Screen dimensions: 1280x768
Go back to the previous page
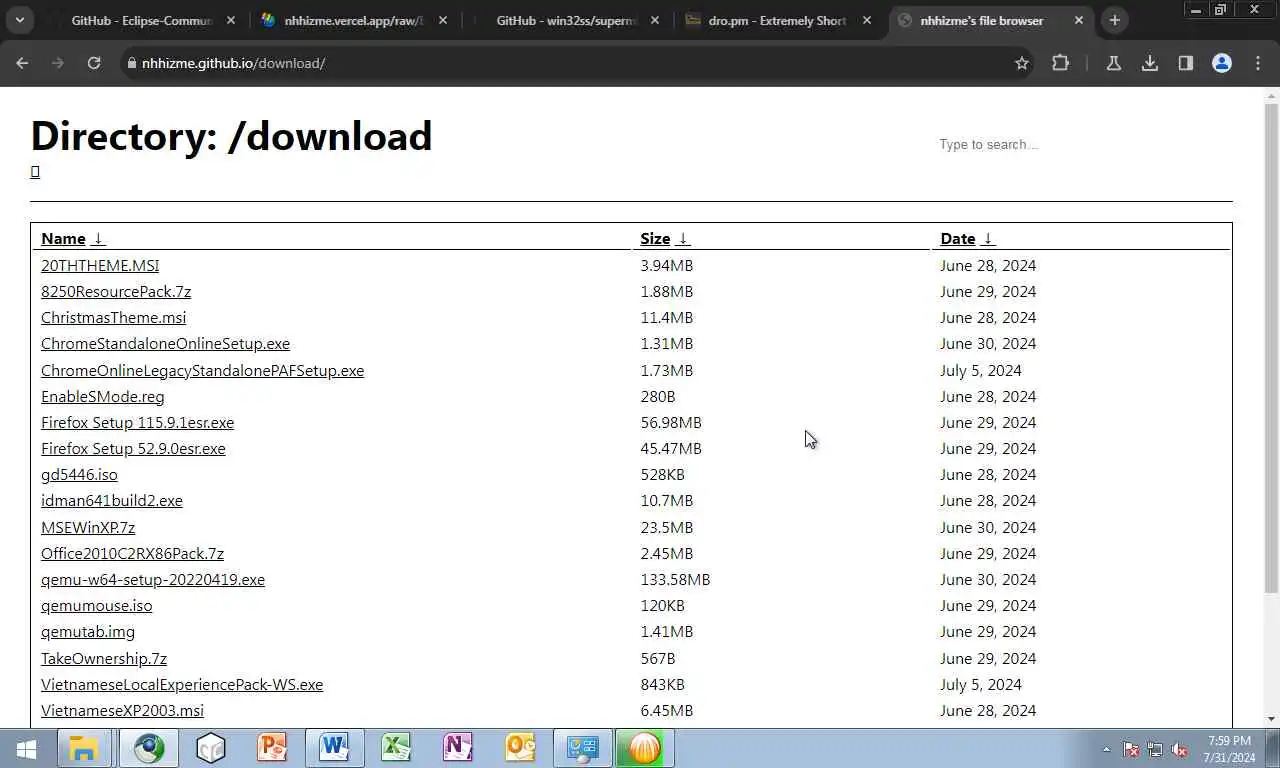point(22,63)
